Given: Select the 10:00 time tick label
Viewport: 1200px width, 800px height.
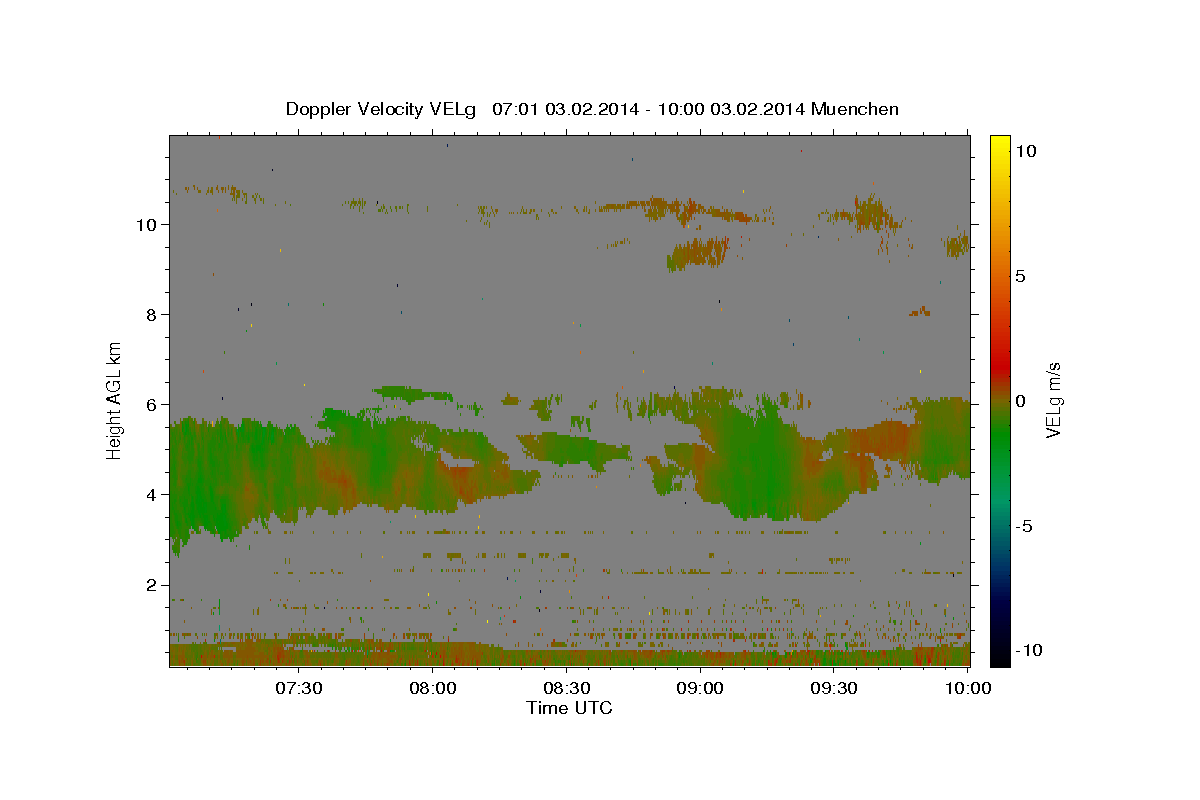Looking at the screenshot, I should 967,688.
